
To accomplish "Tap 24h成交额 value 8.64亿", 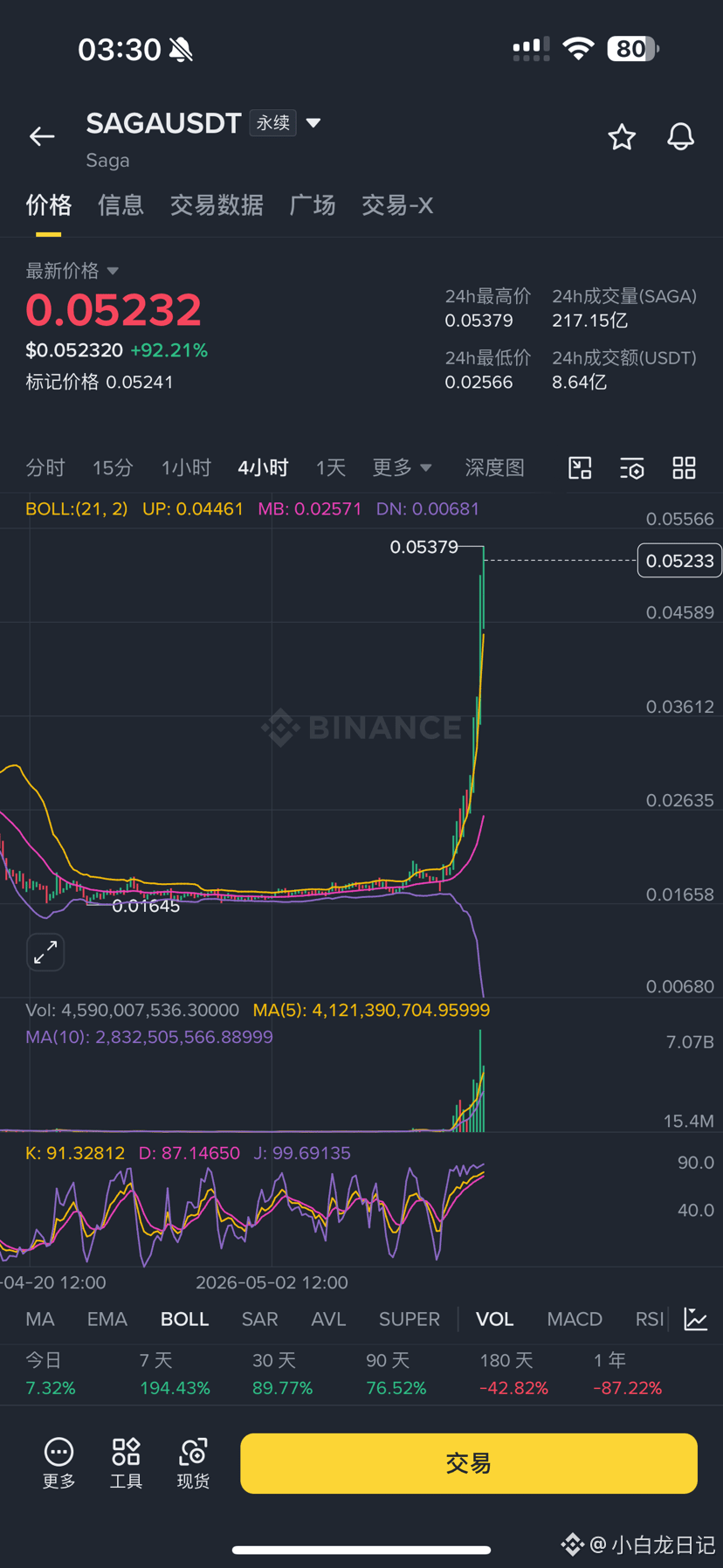I will coord(579,383).
